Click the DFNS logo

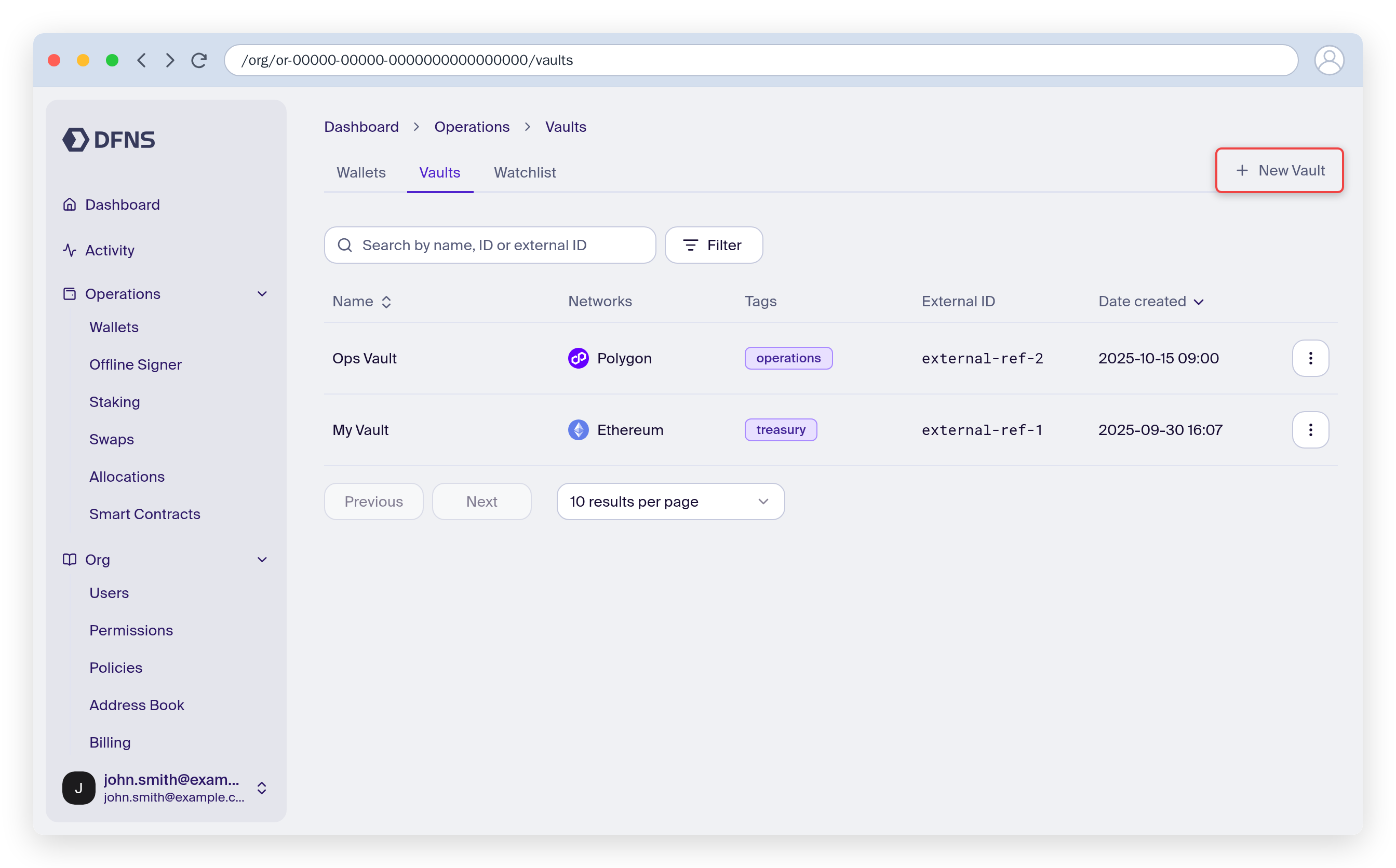click(x=109, y=140)
